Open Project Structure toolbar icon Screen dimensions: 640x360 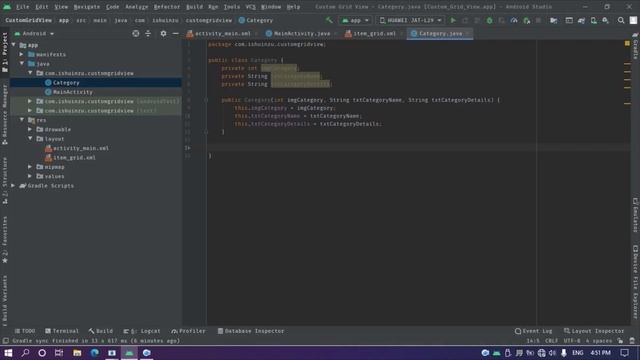pyautogui.click(x=554, y=20)
